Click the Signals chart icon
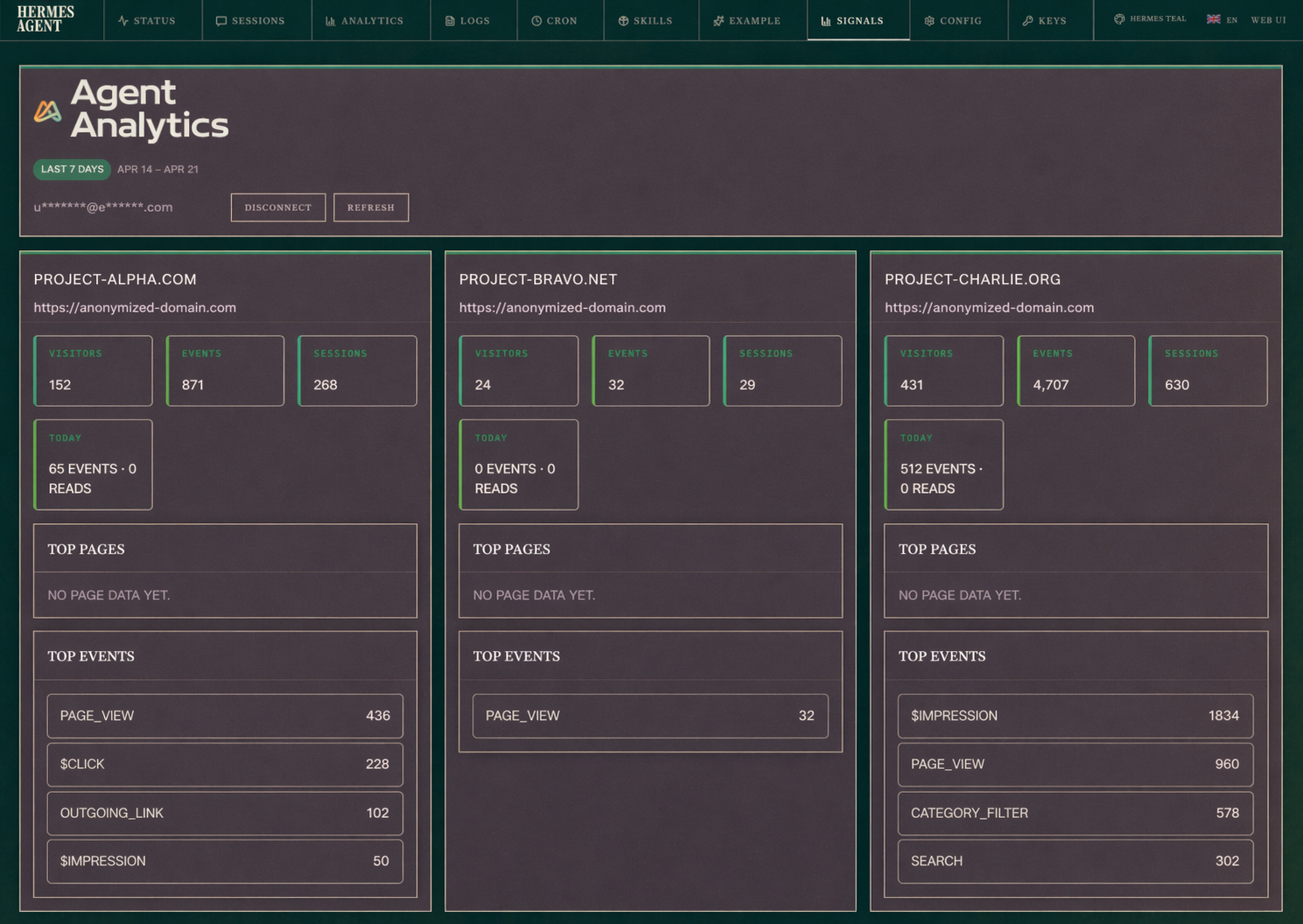This screenshot has width=1303, height=924. click(826, 21)
